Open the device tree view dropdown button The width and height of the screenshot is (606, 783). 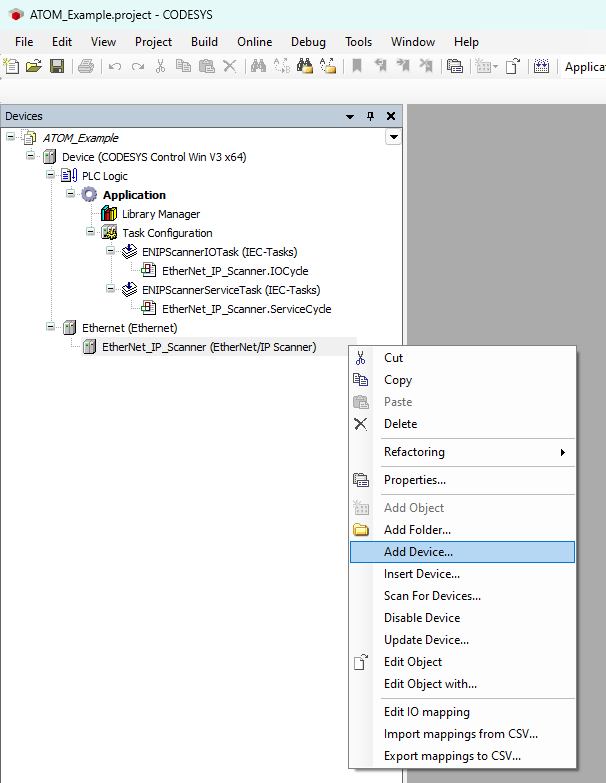pos(393,137)
